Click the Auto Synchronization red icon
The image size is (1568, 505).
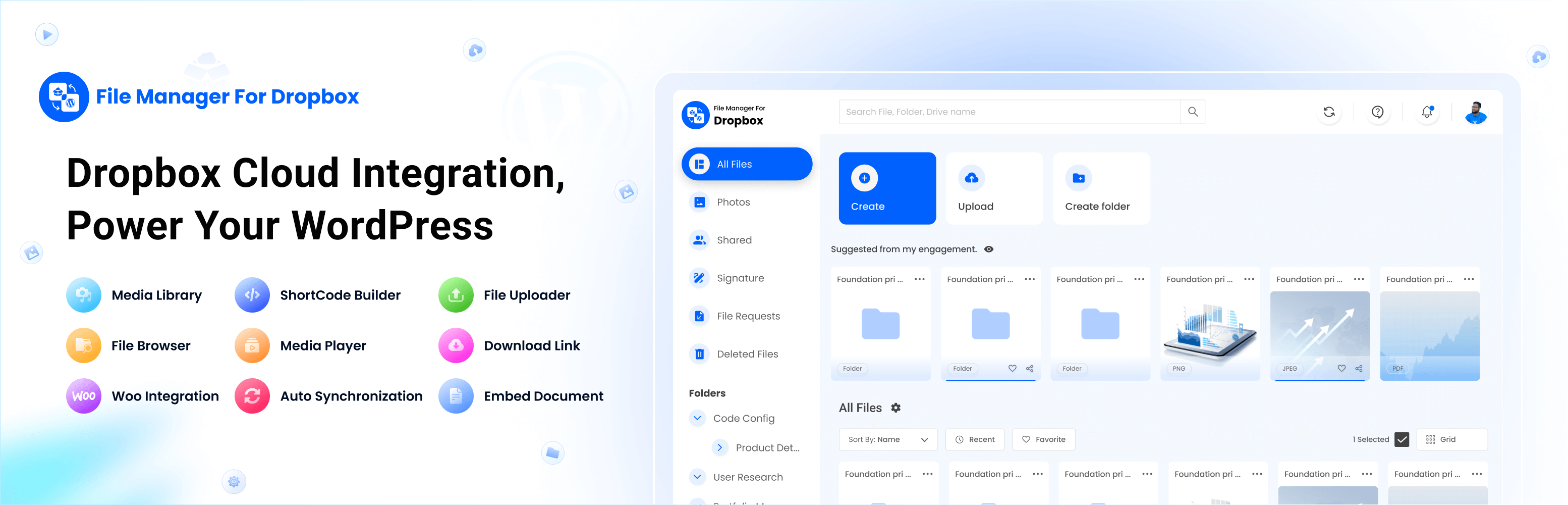tap(252, 396)
